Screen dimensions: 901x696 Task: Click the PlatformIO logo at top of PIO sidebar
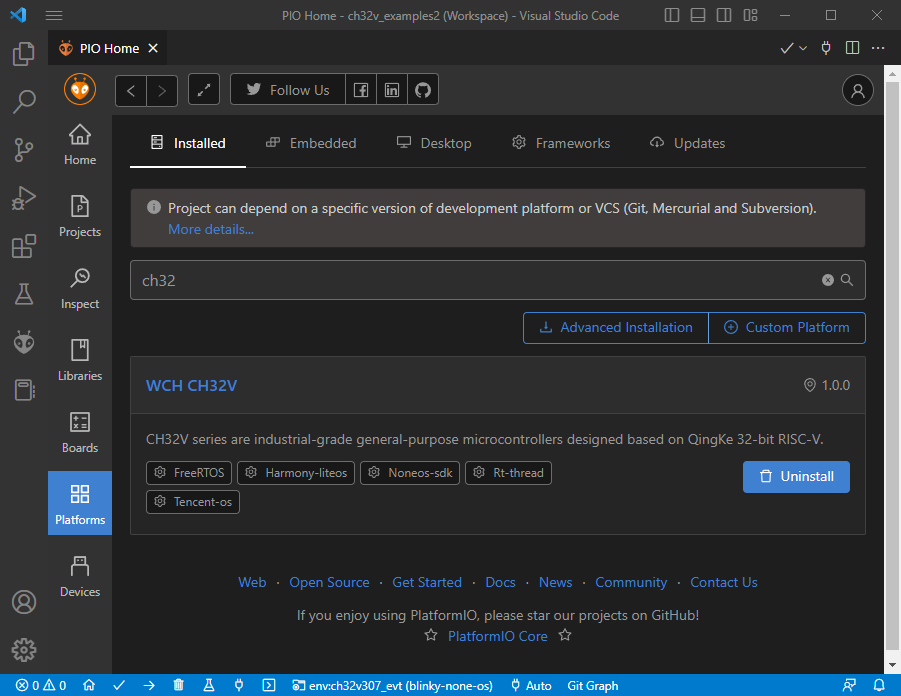click(x=80, y=90)
